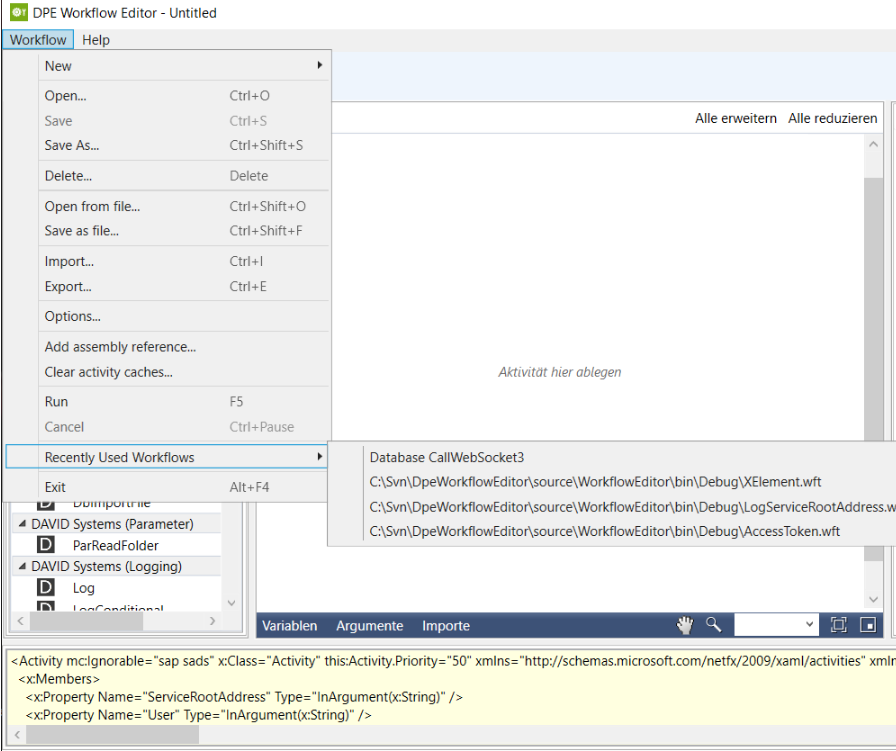The image size is (896, 751).
Task: Click the Log activity icon
Action: click(45, 588)
